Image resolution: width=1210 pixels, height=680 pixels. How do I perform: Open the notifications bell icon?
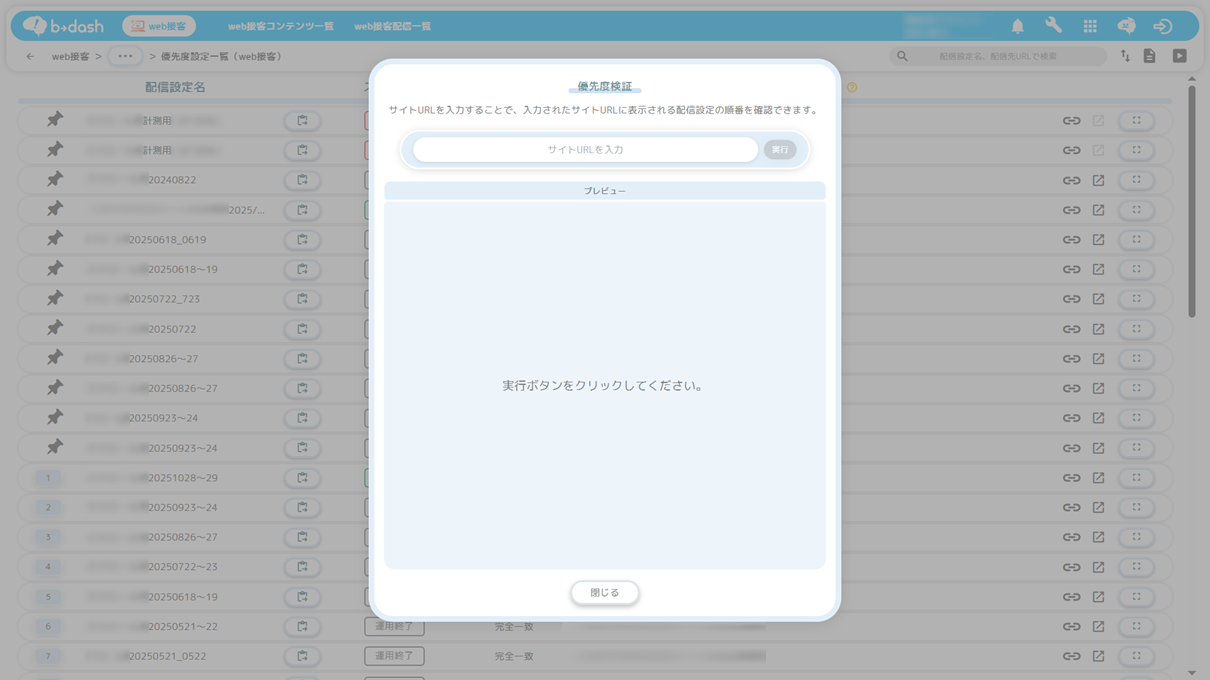point(1017,27)
